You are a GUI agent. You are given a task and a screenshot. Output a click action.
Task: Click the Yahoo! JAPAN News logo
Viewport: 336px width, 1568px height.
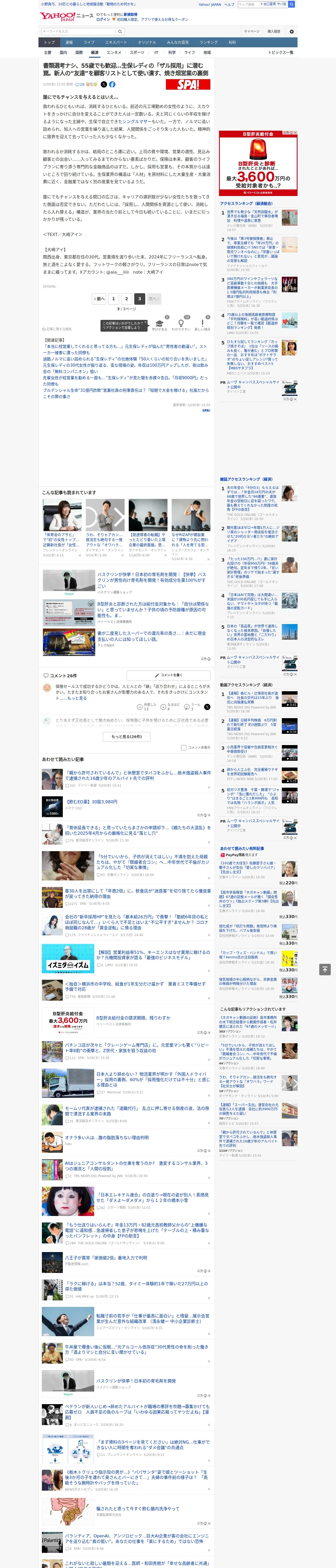tap(66, 16)
